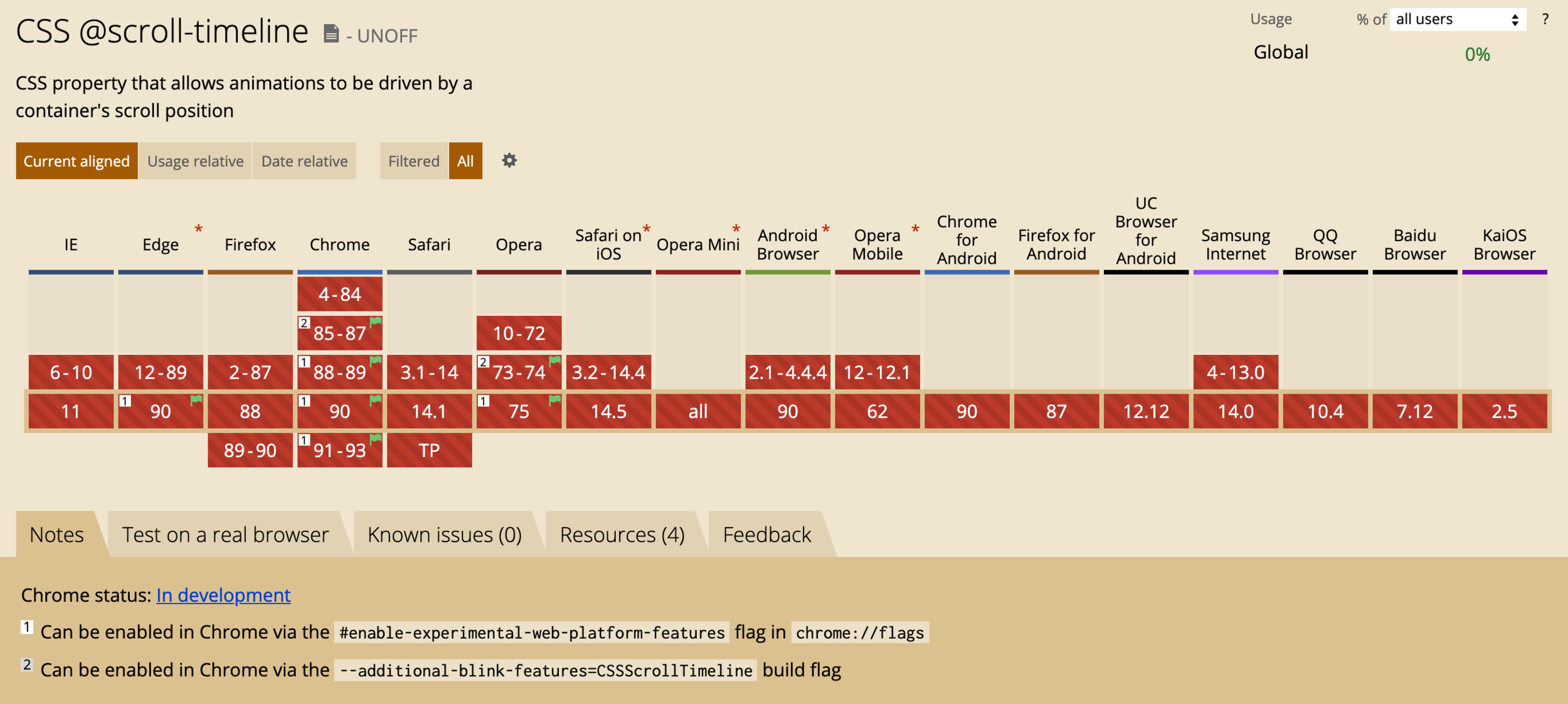Enable the Filtered browser view

413,161
